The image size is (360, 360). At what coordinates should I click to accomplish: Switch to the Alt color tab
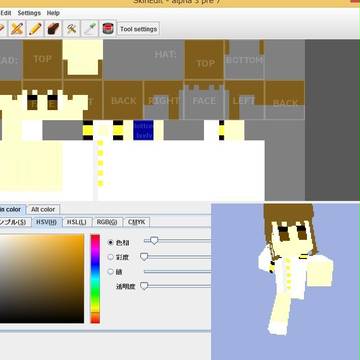43,209
